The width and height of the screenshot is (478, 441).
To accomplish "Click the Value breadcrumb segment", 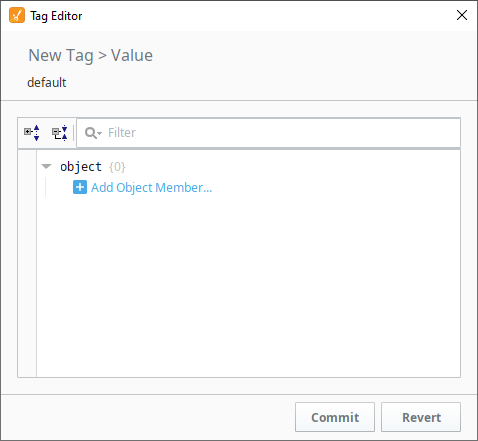I will [132, 55].
